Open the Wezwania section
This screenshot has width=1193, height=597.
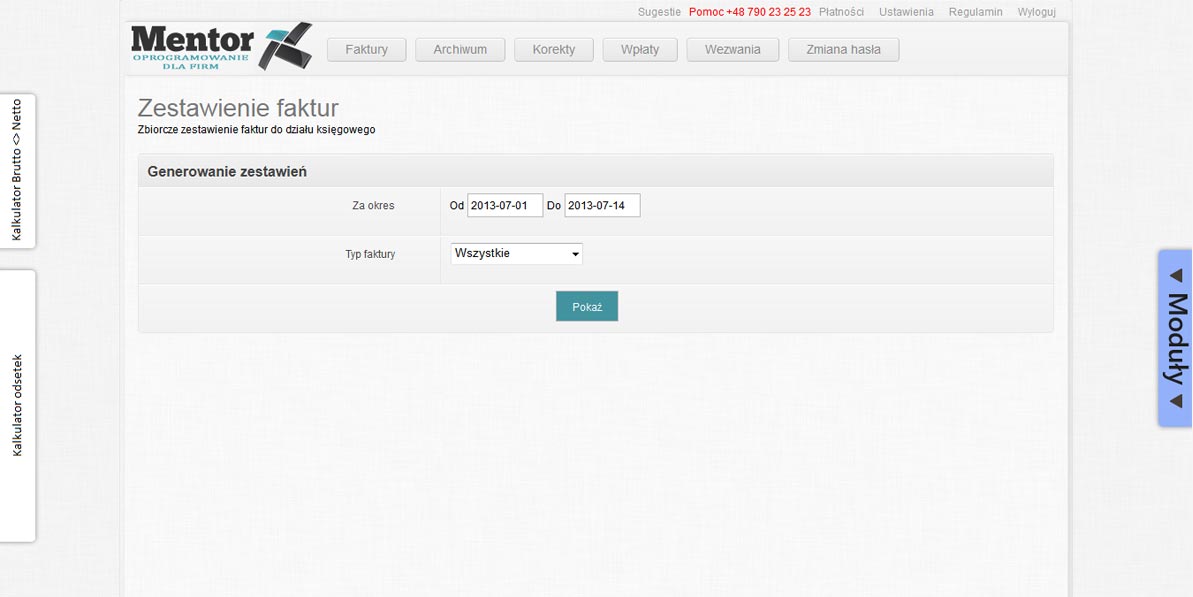[732, 50]
